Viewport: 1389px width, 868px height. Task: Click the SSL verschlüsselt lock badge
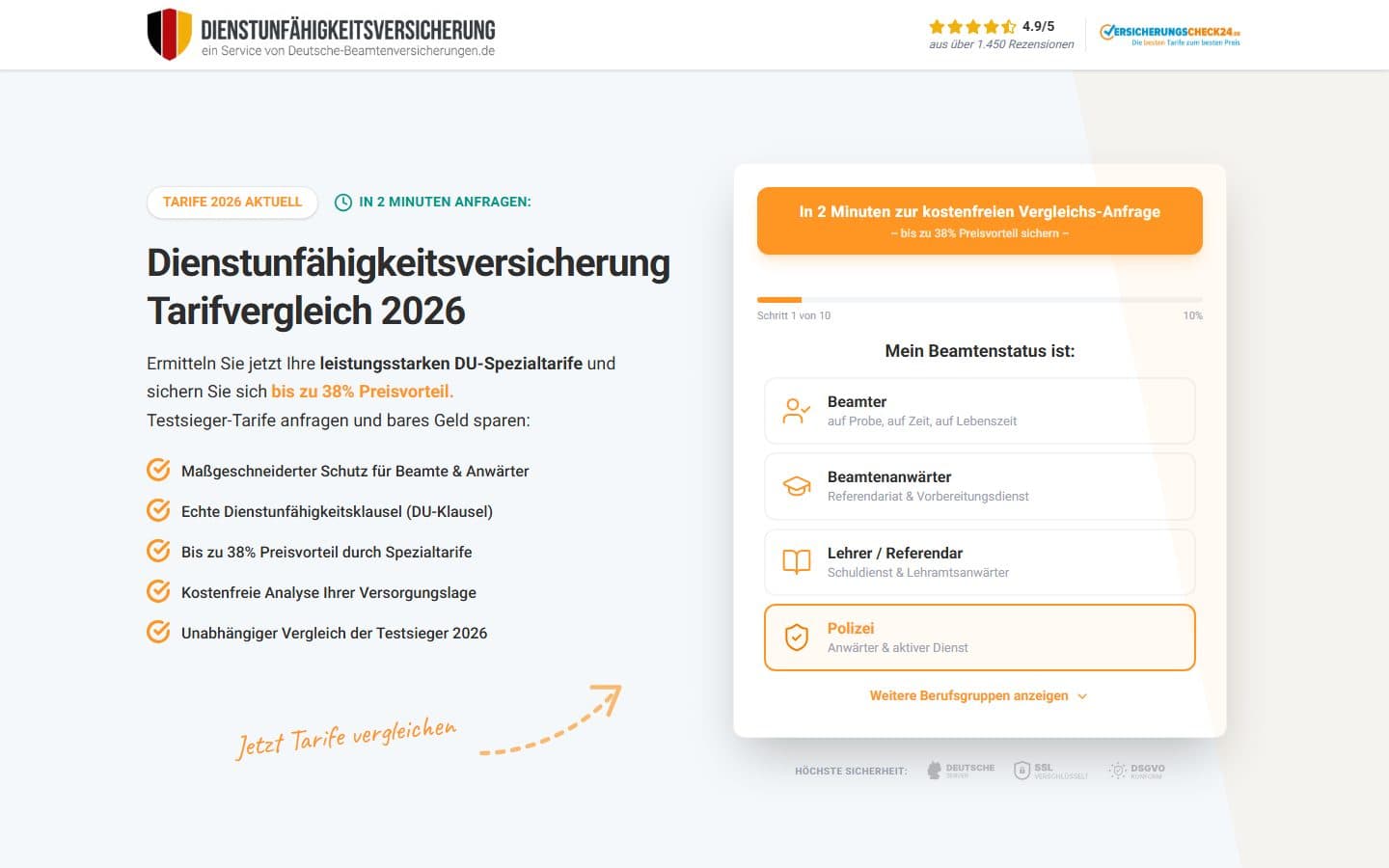click(x=1050, y=771)
